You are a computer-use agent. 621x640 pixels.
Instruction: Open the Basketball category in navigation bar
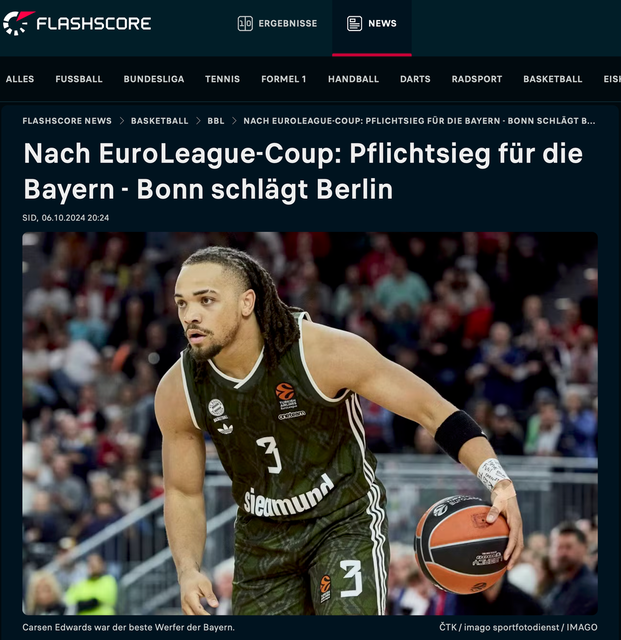tap(553, 79)
